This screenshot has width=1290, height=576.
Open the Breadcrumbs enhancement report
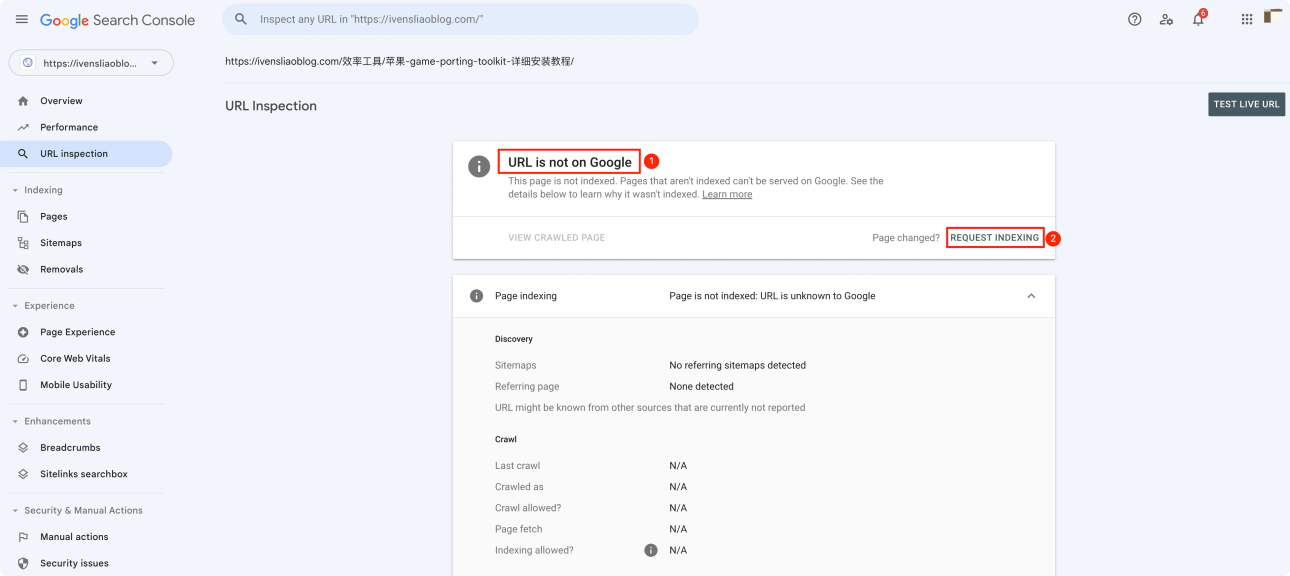point(70,448)
